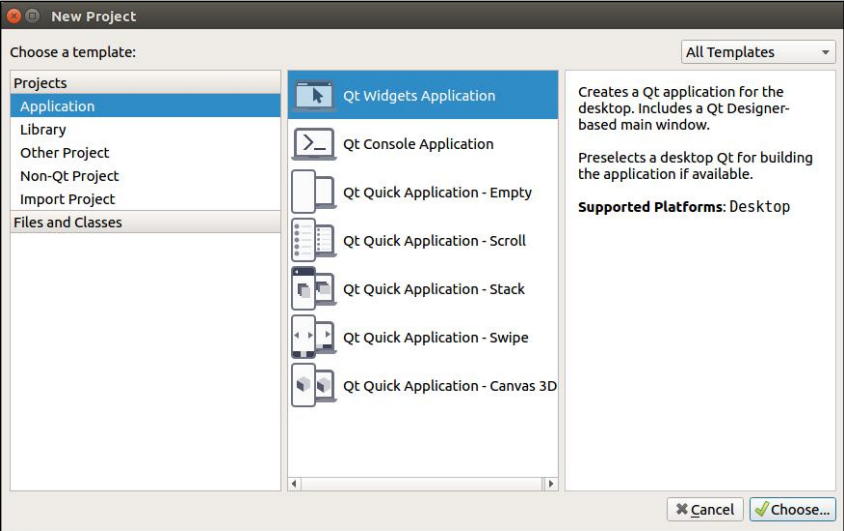Select the Qt Widgets Application template icon
Viewport: 844px width, 531px height.
314,95
